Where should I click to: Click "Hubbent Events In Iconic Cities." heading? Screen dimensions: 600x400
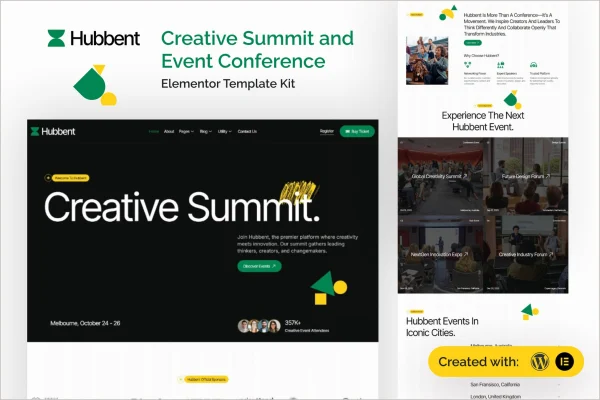pos(442,327)
